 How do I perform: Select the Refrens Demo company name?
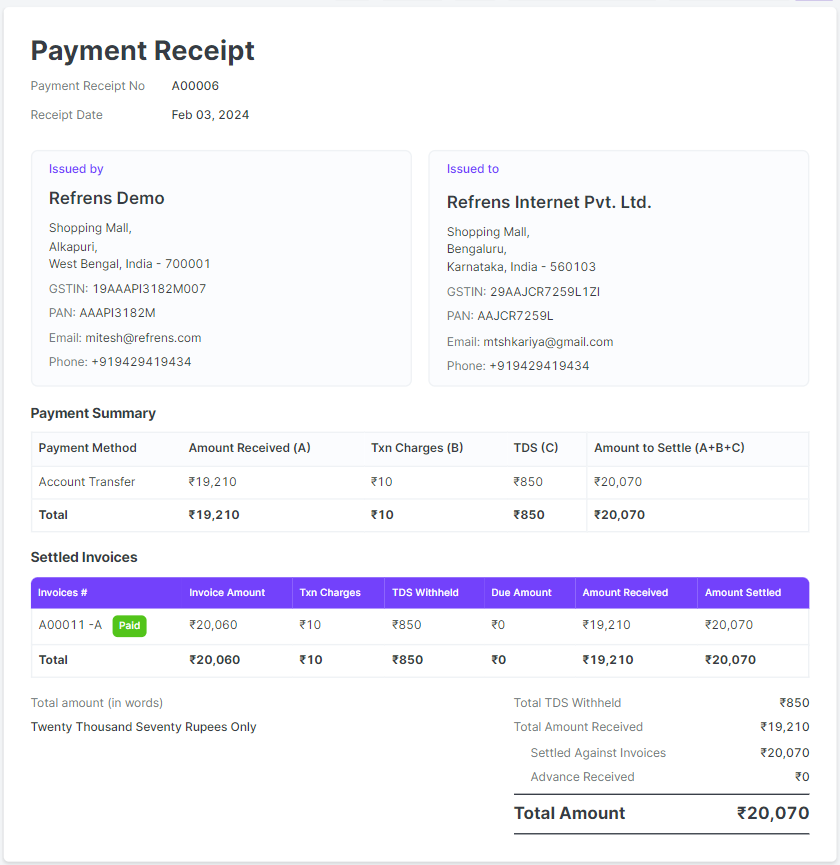(106, 198)
